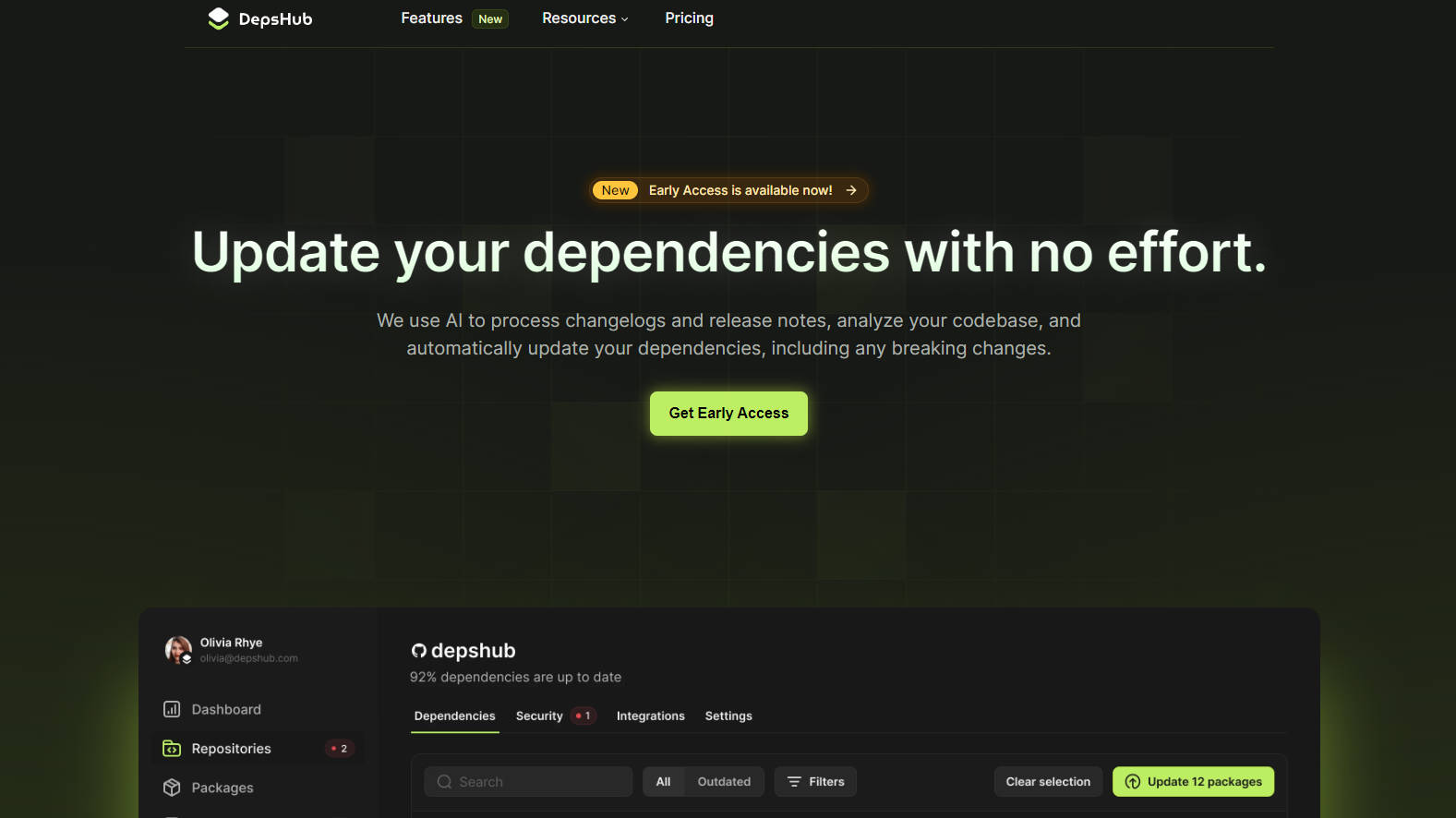
Task: Click the Search input field
Action: pos(528,782)
